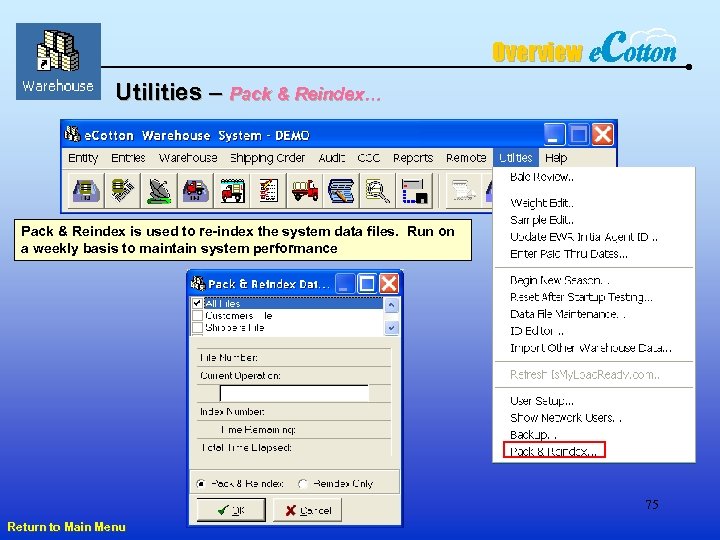Click the greyed-out document toolbar icon
Viewport: 720px width, 540px height.
click(x=463, y=190)
